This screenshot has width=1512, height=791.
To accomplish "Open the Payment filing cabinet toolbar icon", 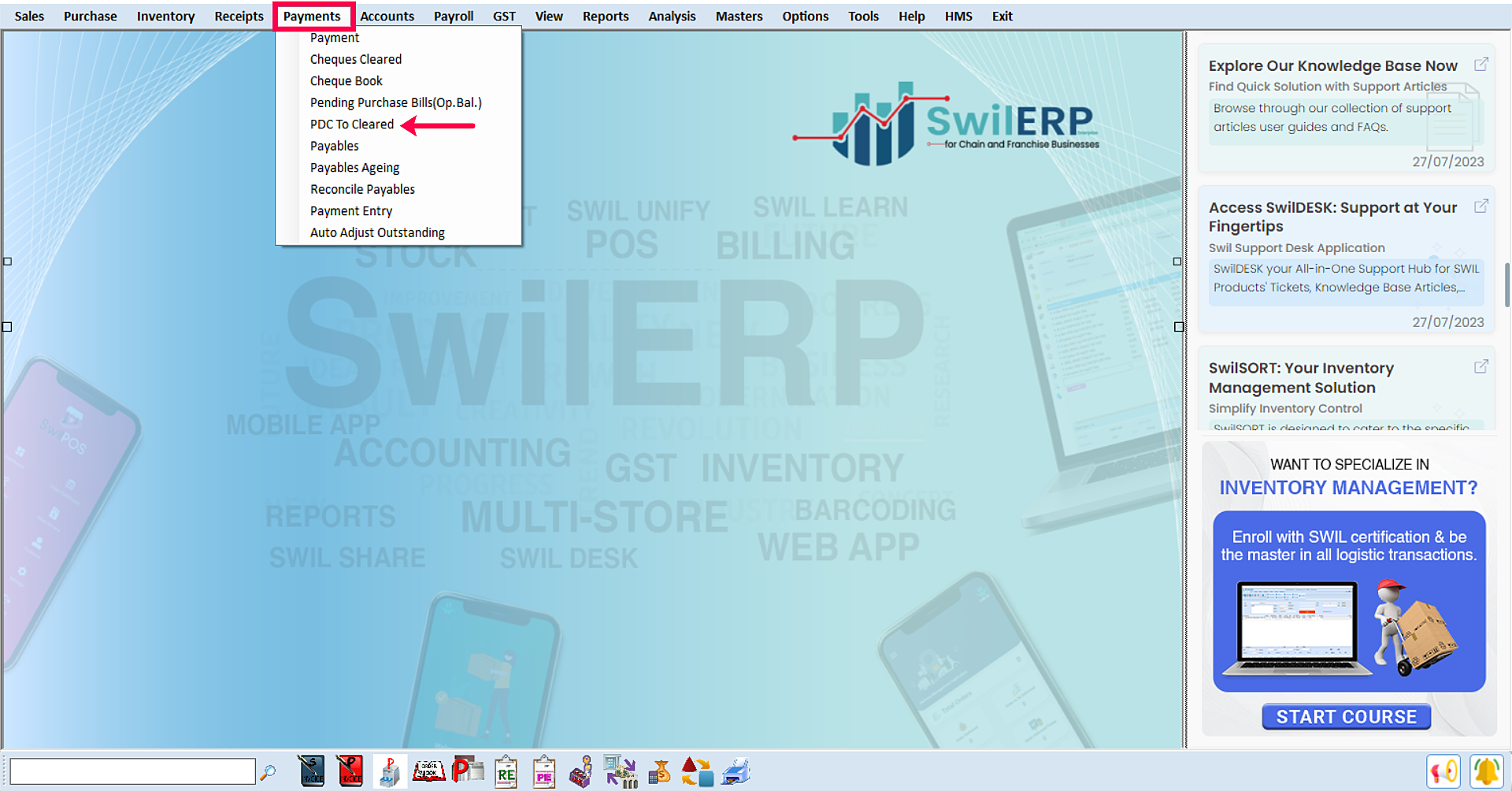I will tap(389, 771).
